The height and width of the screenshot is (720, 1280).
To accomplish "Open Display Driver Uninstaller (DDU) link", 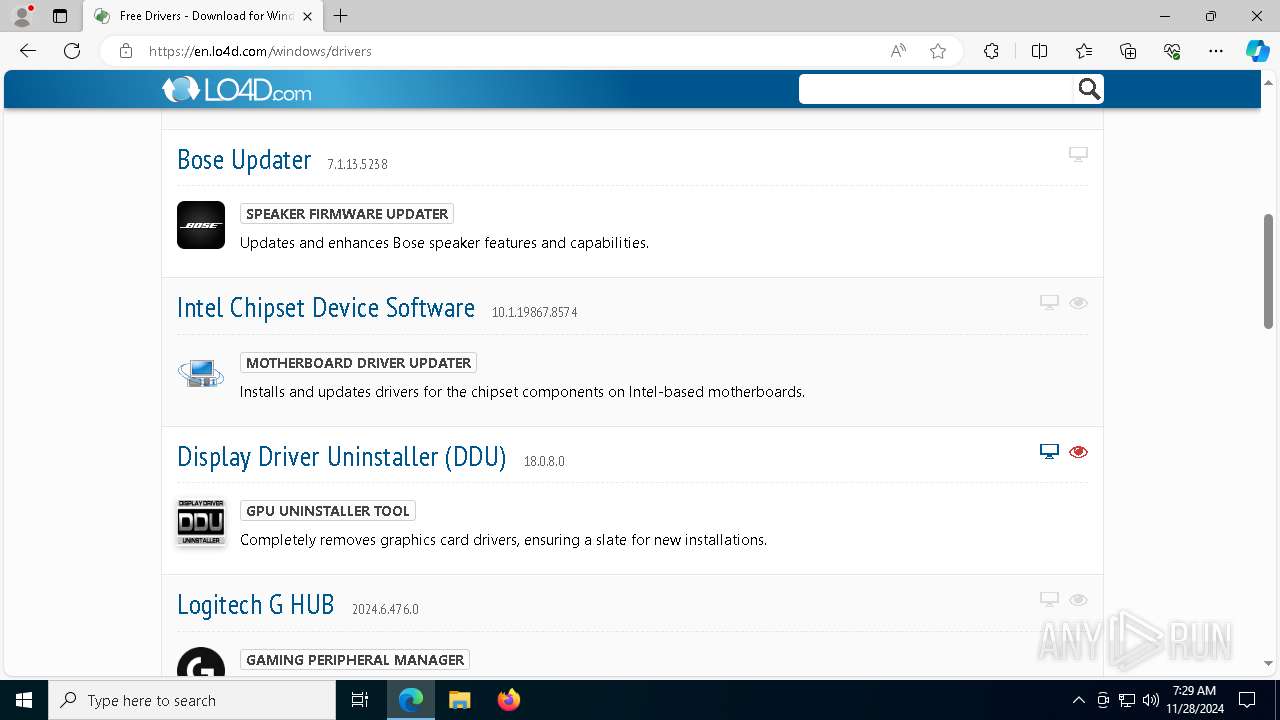I will [342, 457].
